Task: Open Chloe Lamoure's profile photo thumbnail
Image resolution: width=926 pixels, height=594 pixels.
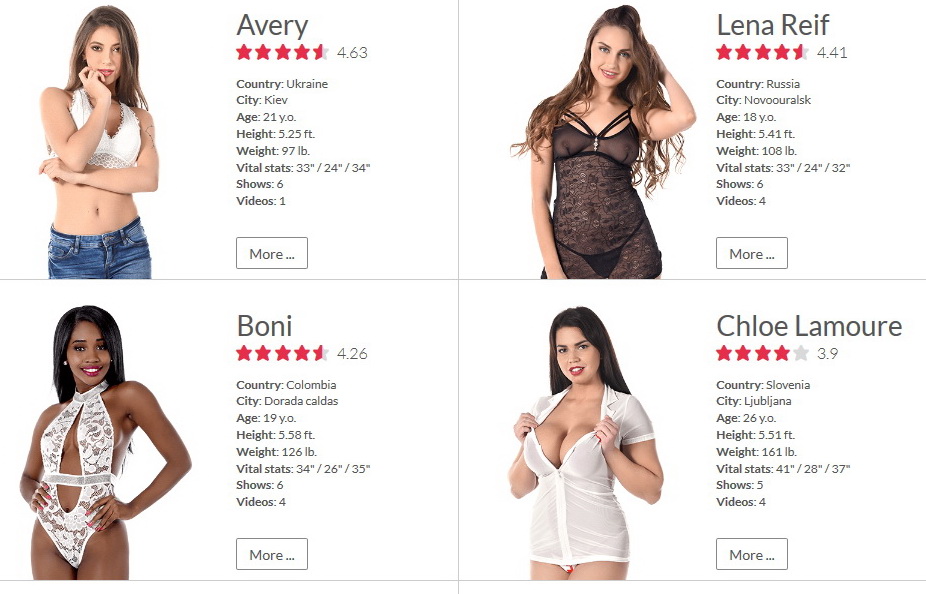Action: pyautogui.click(x=586, y=443)
